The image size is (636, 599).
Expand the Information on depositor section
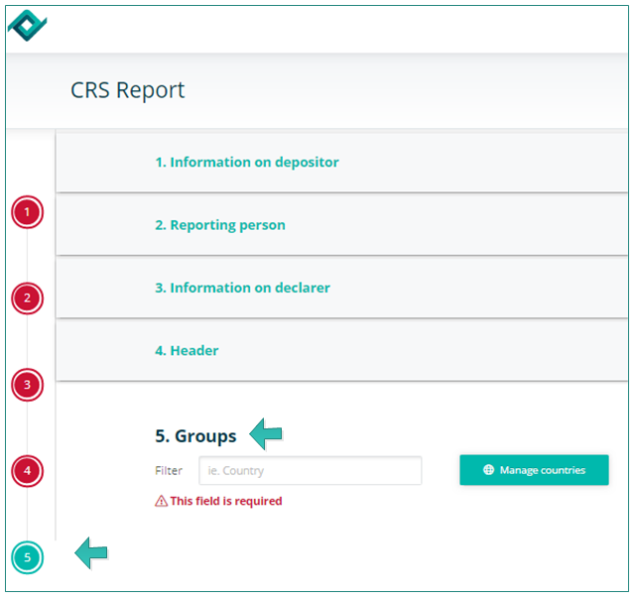tap(247, 162)
